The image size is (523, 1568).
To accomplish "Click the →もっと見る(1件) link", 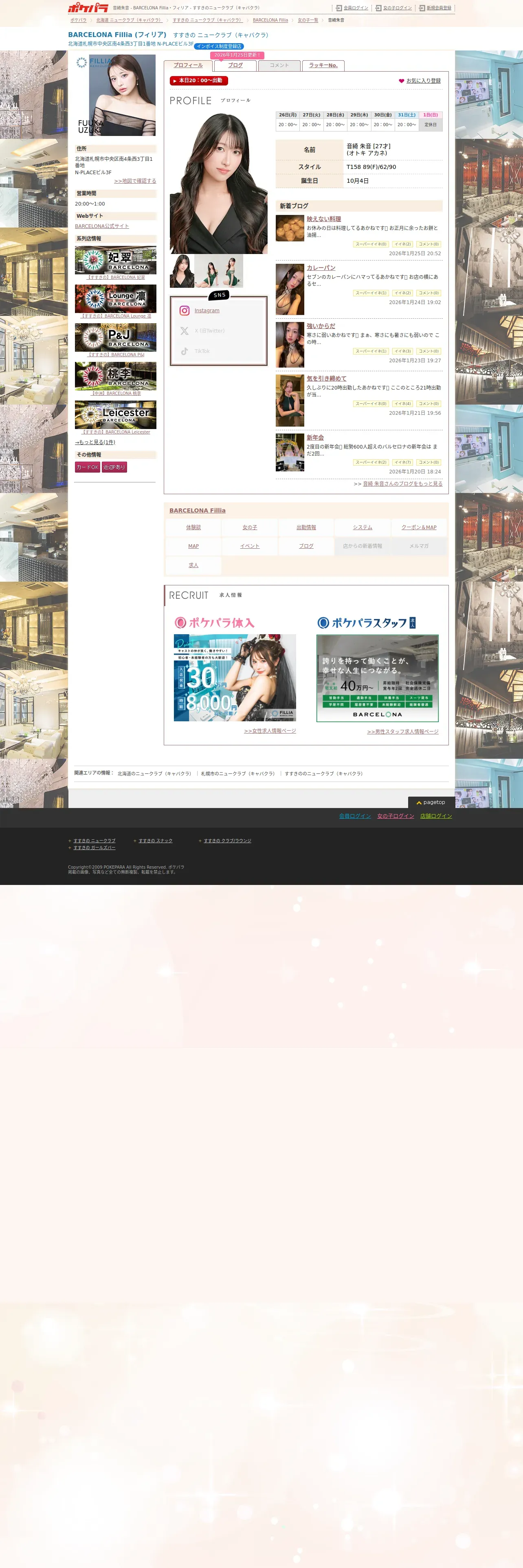I will [x=95, y=442].
